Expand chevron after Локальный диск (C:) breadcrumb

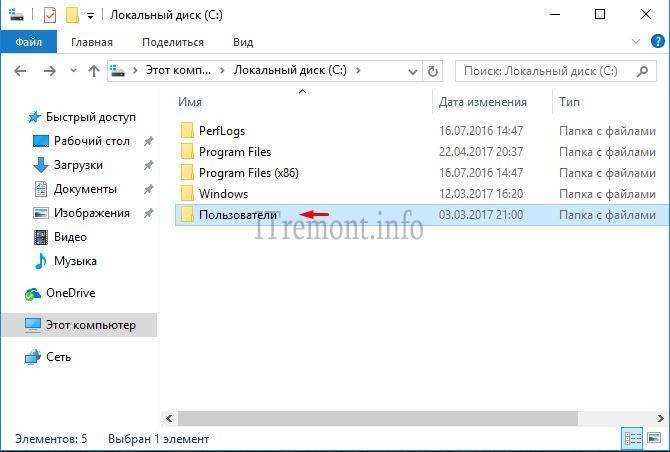tap(358, 70)
